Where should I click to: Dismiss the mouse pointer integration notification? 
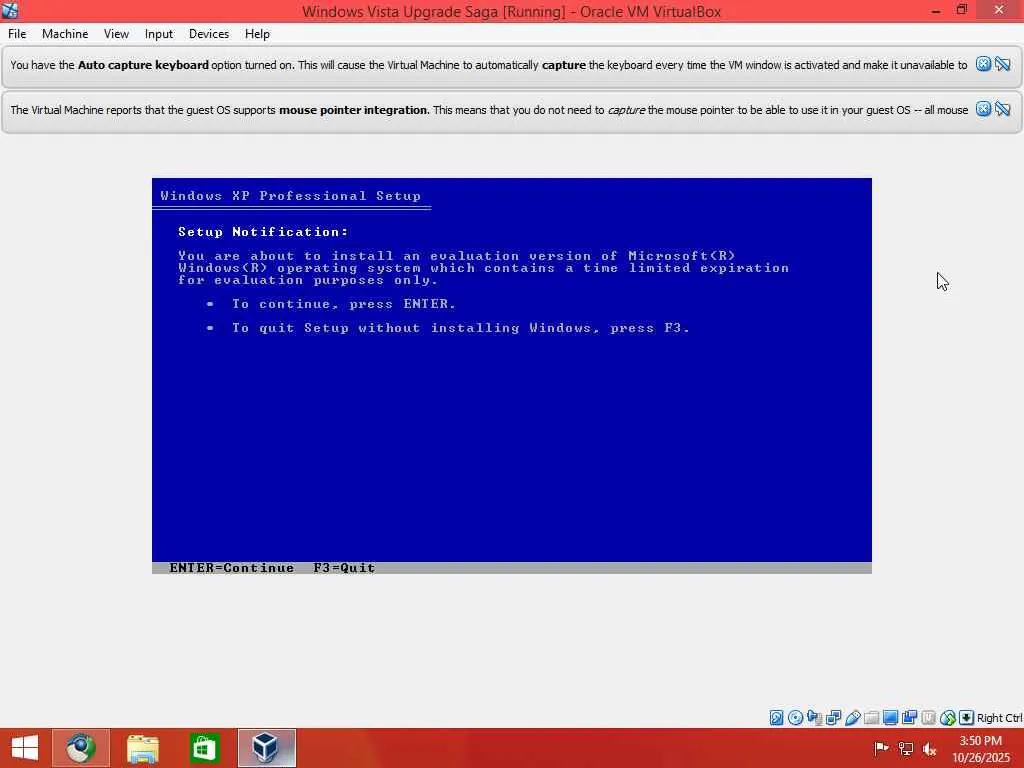(x=983, y=109)
